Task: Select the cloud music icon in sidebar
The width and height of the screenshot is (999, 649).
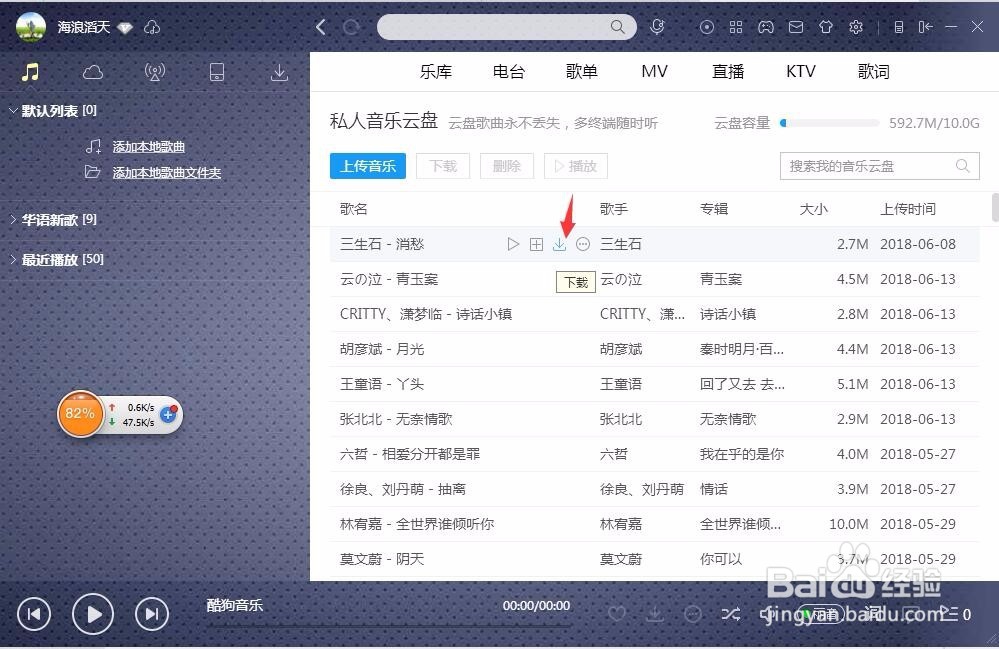Action: (x=92, y=72)
